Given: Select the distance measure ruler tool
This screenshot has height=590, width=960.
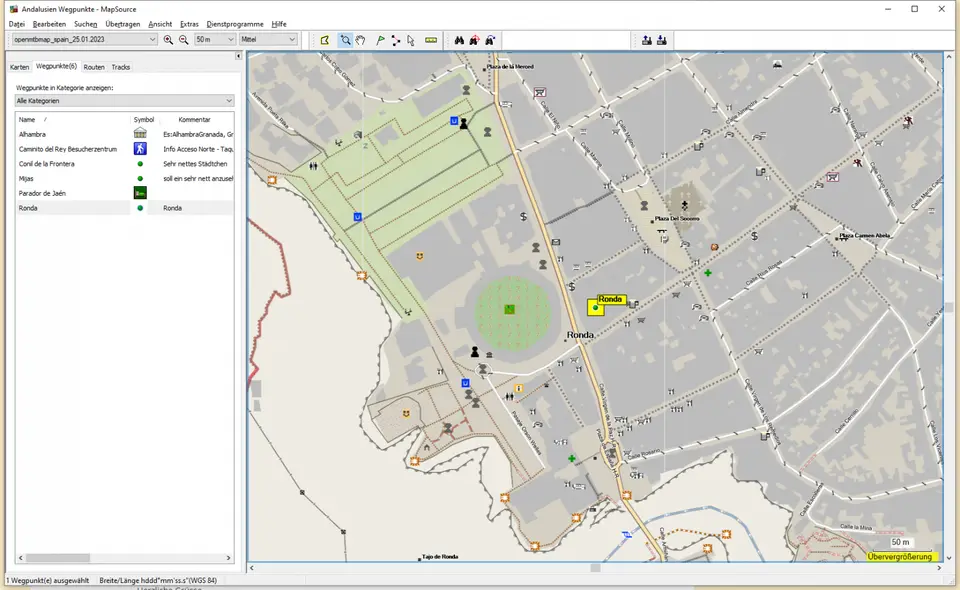Looking at the screenshot, I should coord(431,40).
